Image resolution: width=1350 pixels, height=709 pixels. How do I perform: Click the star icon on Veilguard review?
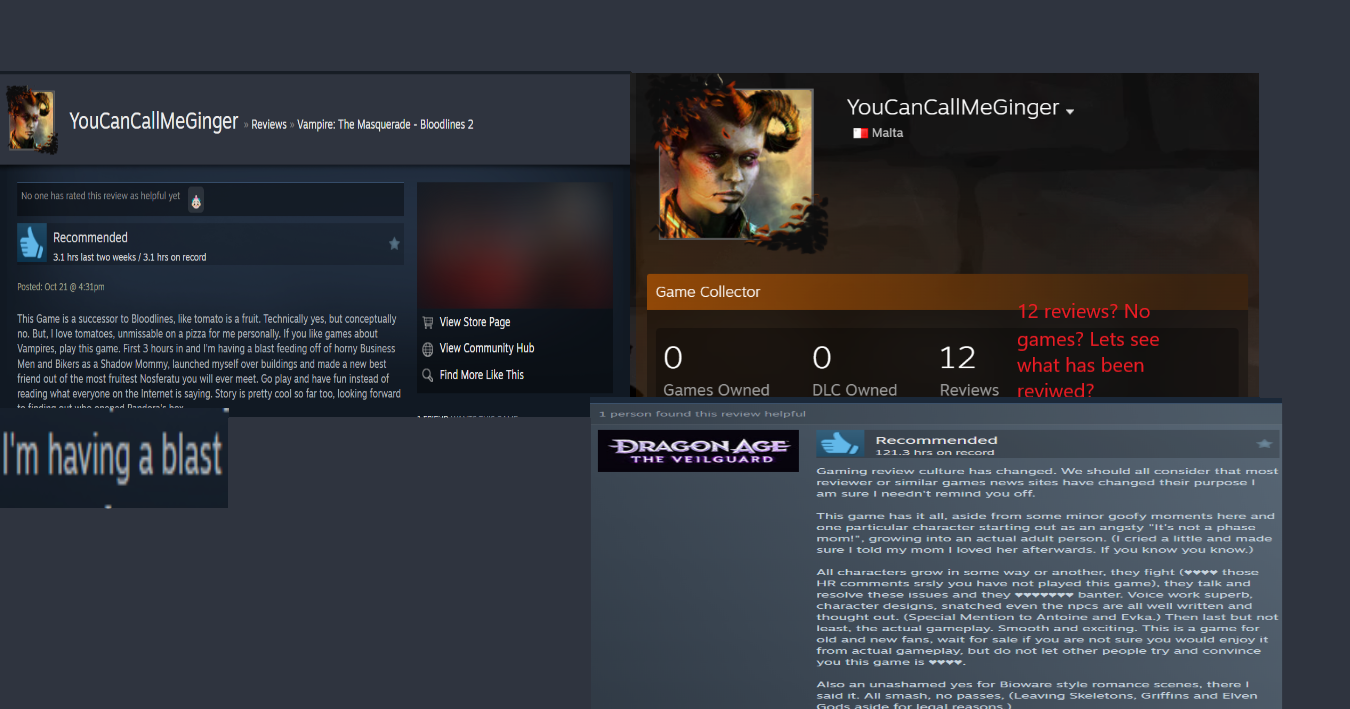(x=1264, y=443)
